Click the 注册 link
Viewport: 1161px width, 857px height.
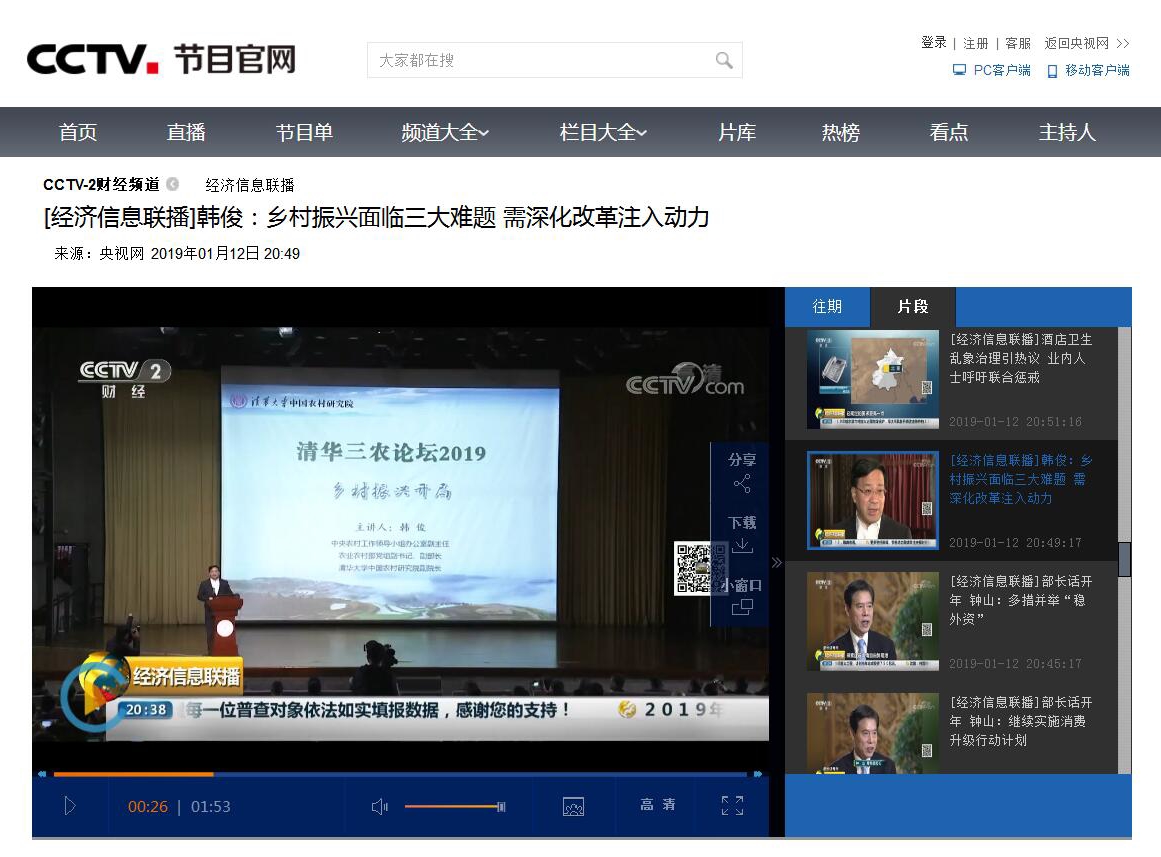[975, 44]
